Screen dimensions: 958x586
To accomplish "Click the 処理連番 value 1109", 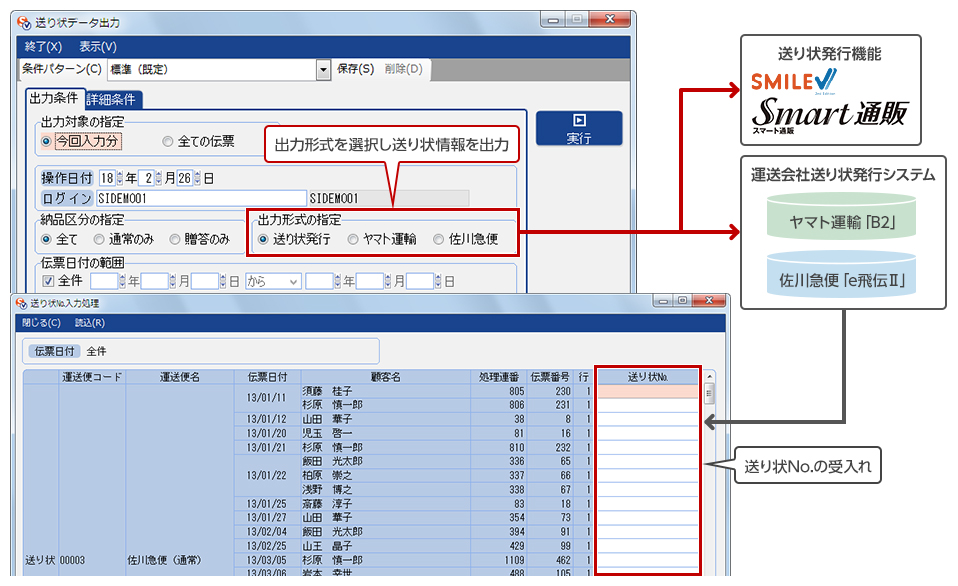I will 514,560.
